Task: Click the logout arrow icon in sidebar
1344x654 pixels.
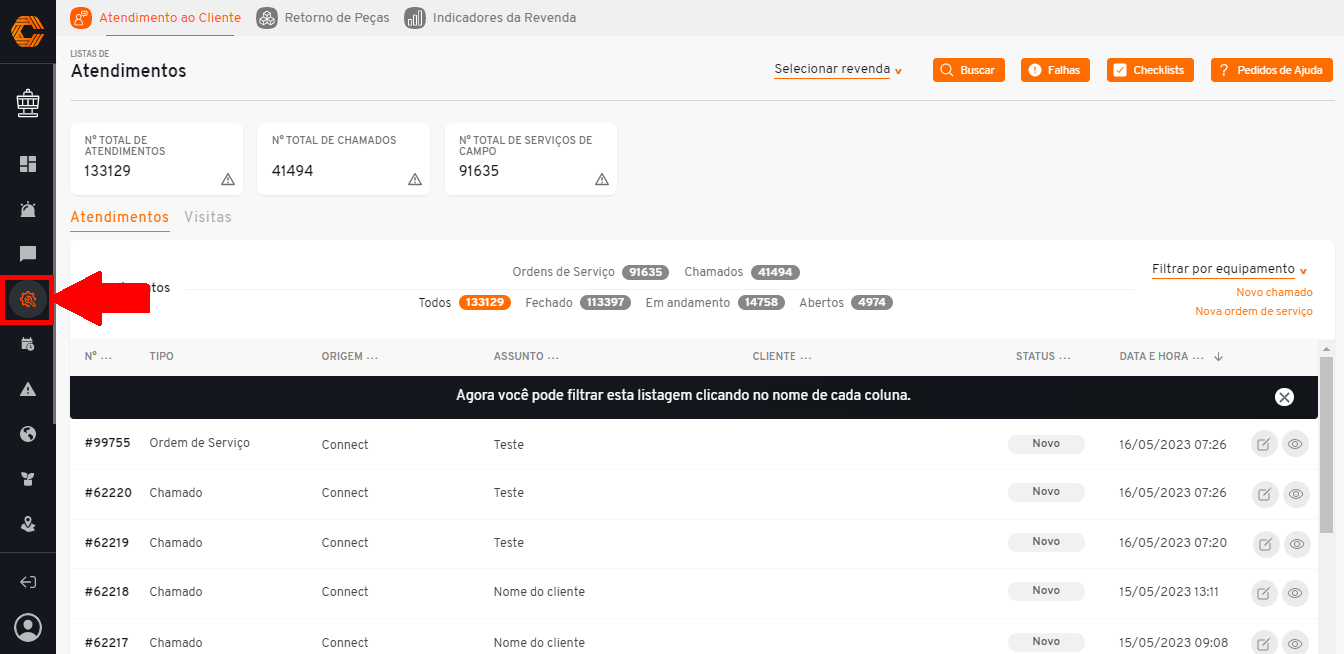Action: (28, 582)
